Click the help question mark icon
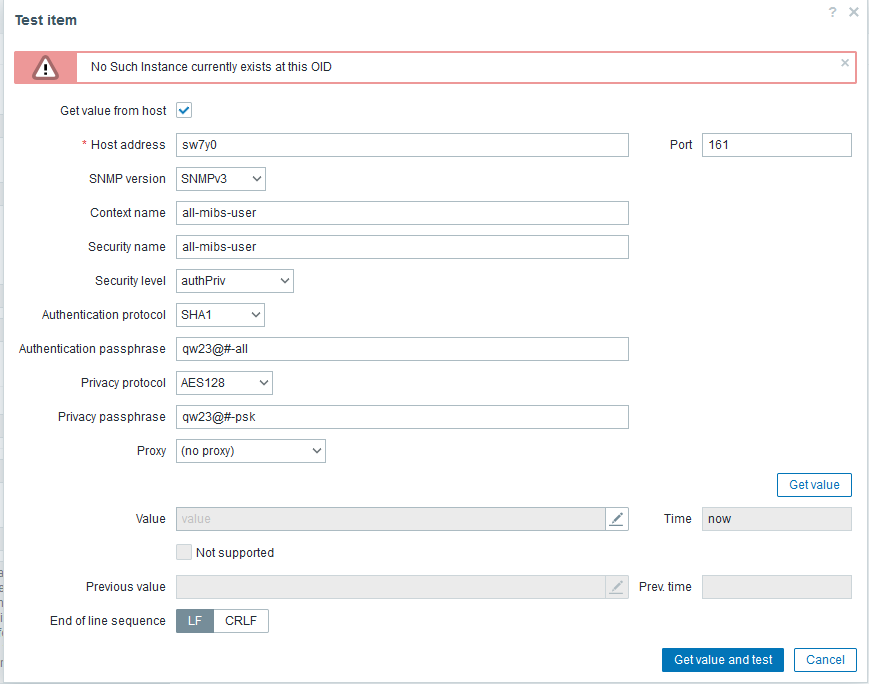The width and height of the screenshot is (869, 684). click(832, 12)
